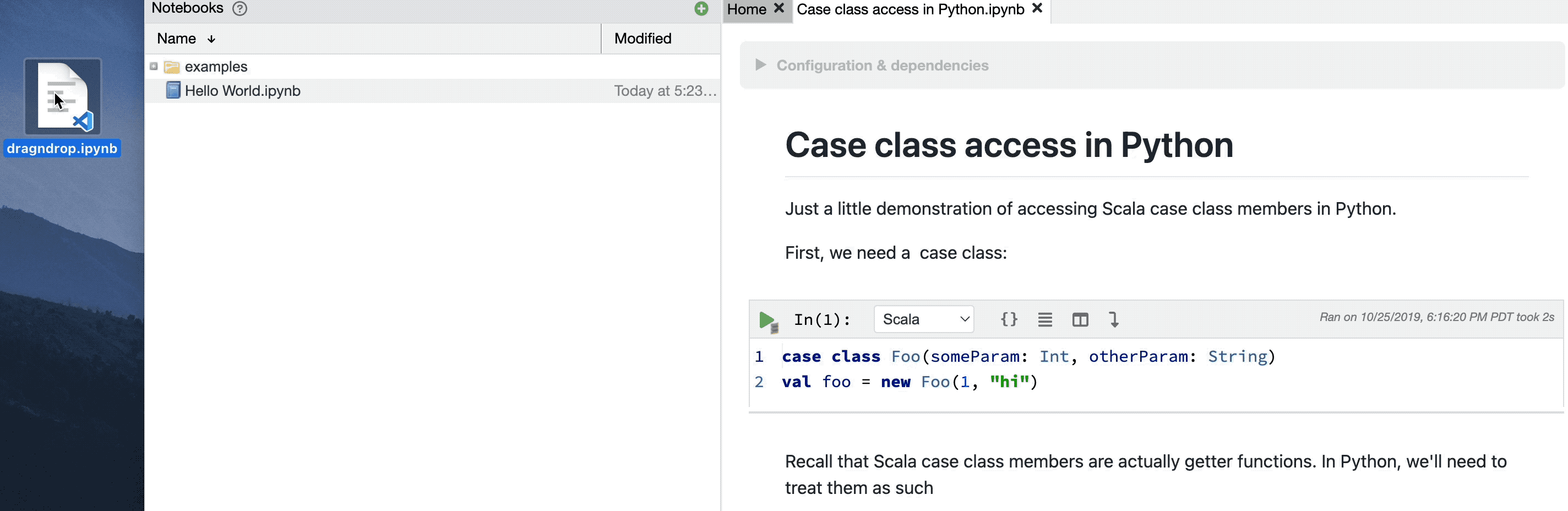This screenshot has height=511, width=1568.
Task: Toggle cell output with the lines icon
Action: click(1044, 319)
